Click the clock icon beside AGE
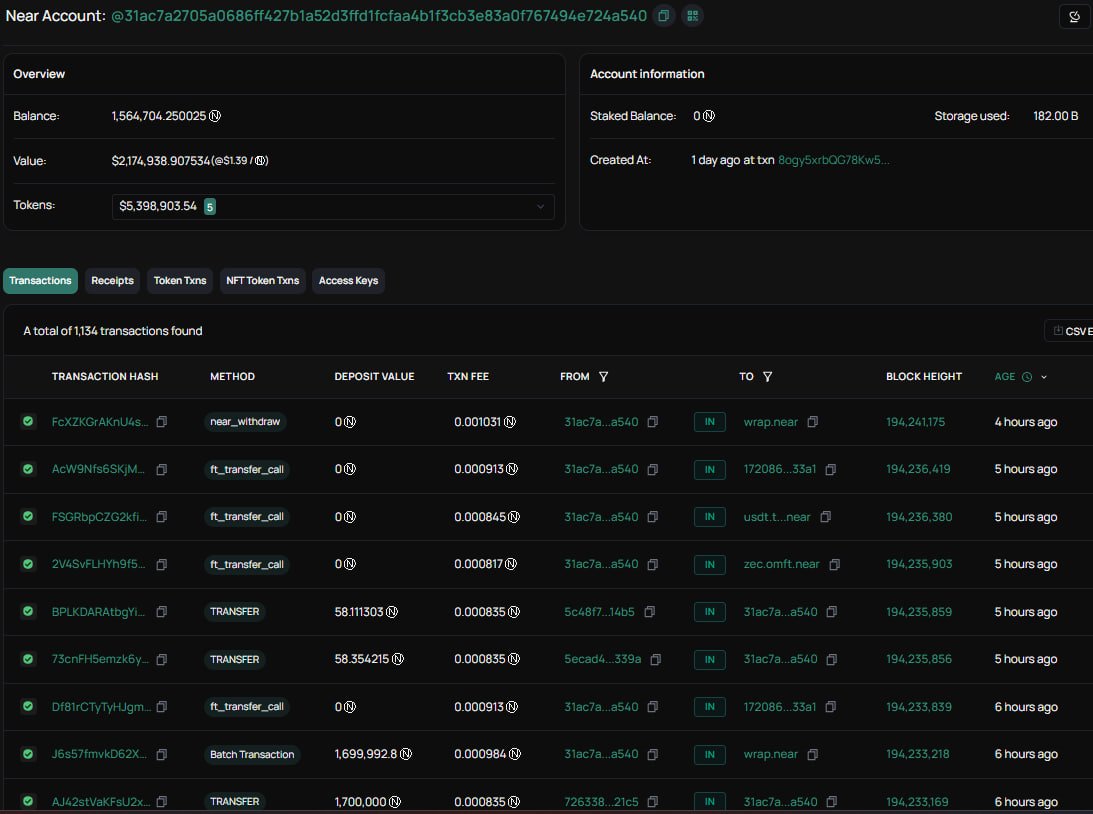 (1027, 377)
